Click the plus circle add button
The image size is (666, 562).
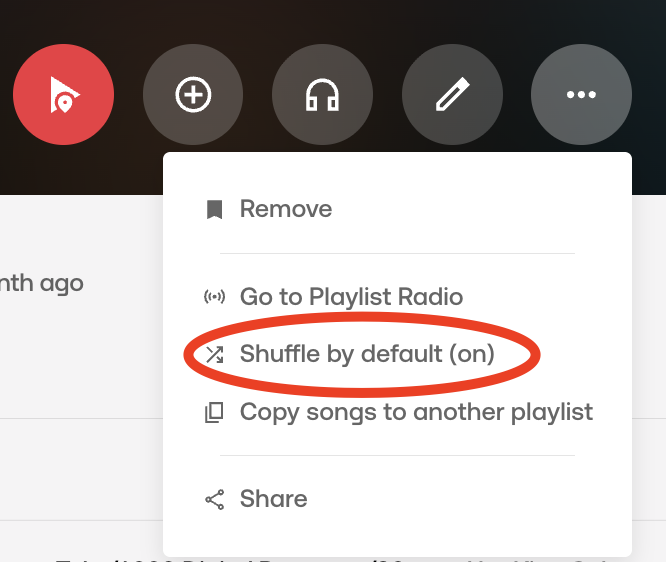(193, 95)
